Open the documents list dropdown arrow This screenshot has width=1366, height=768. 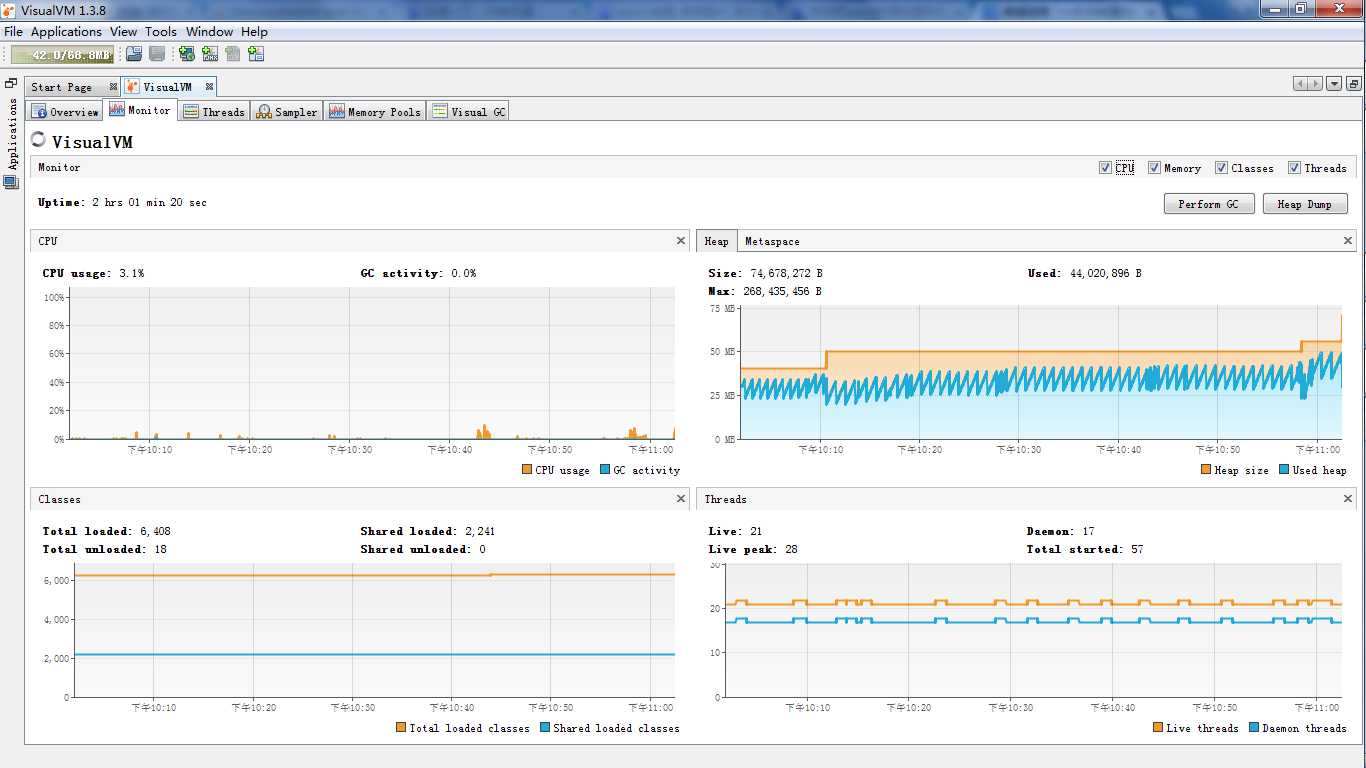[x=1334, y=84]
